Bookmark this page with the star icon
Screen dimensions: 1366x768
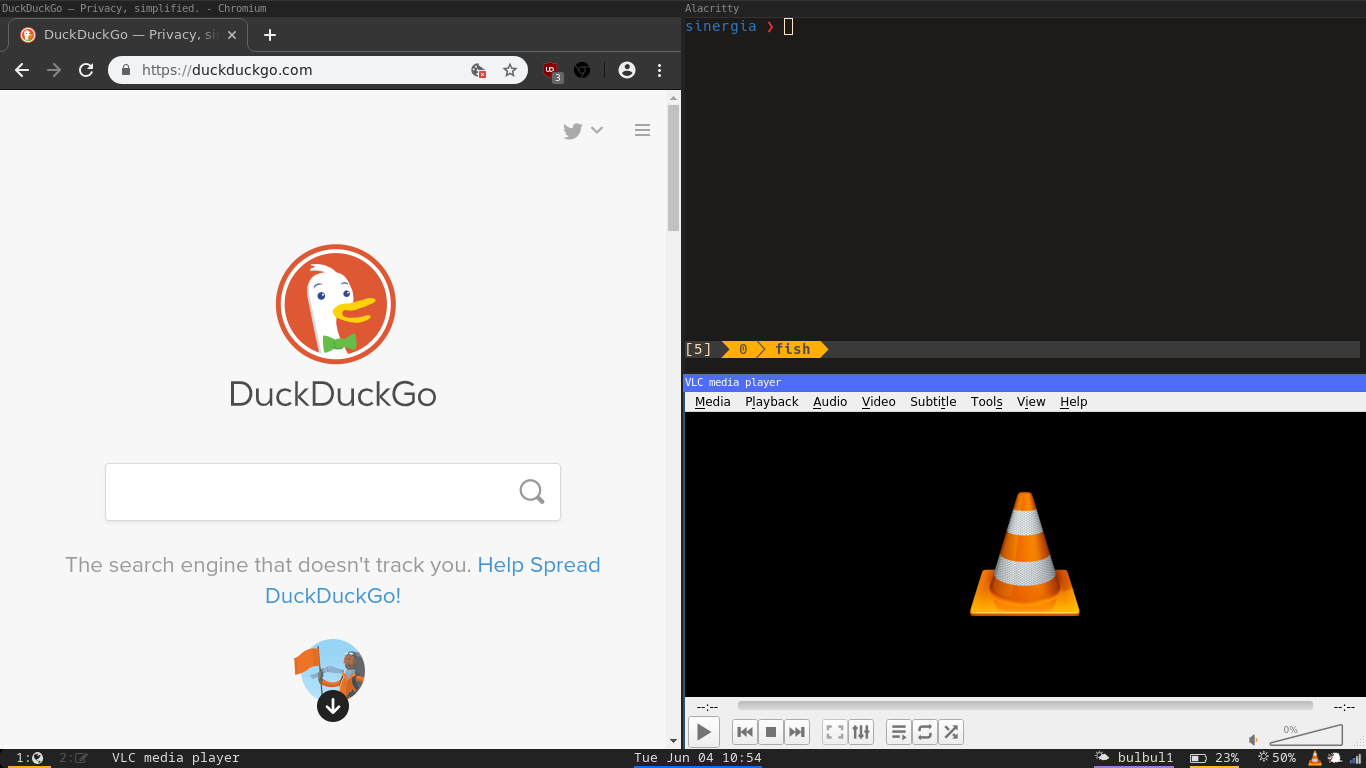click(510, 70)
